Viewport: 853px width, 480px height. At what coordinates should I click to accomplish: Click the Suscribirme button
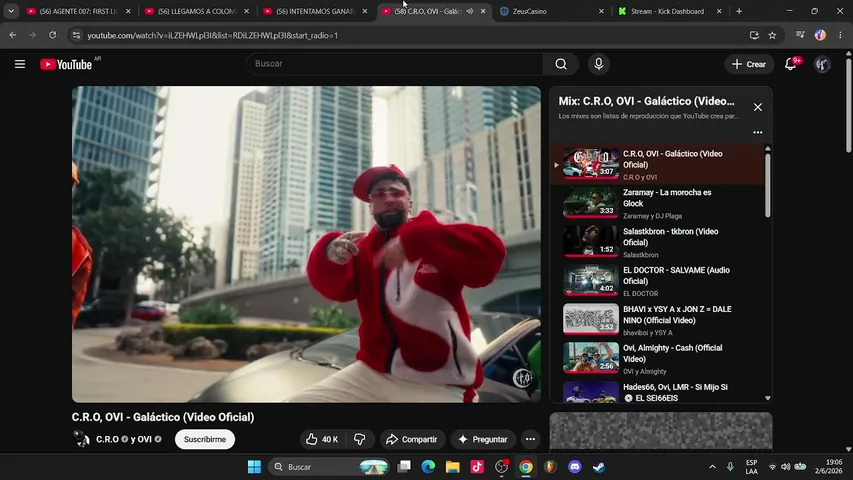coord(205,439)
